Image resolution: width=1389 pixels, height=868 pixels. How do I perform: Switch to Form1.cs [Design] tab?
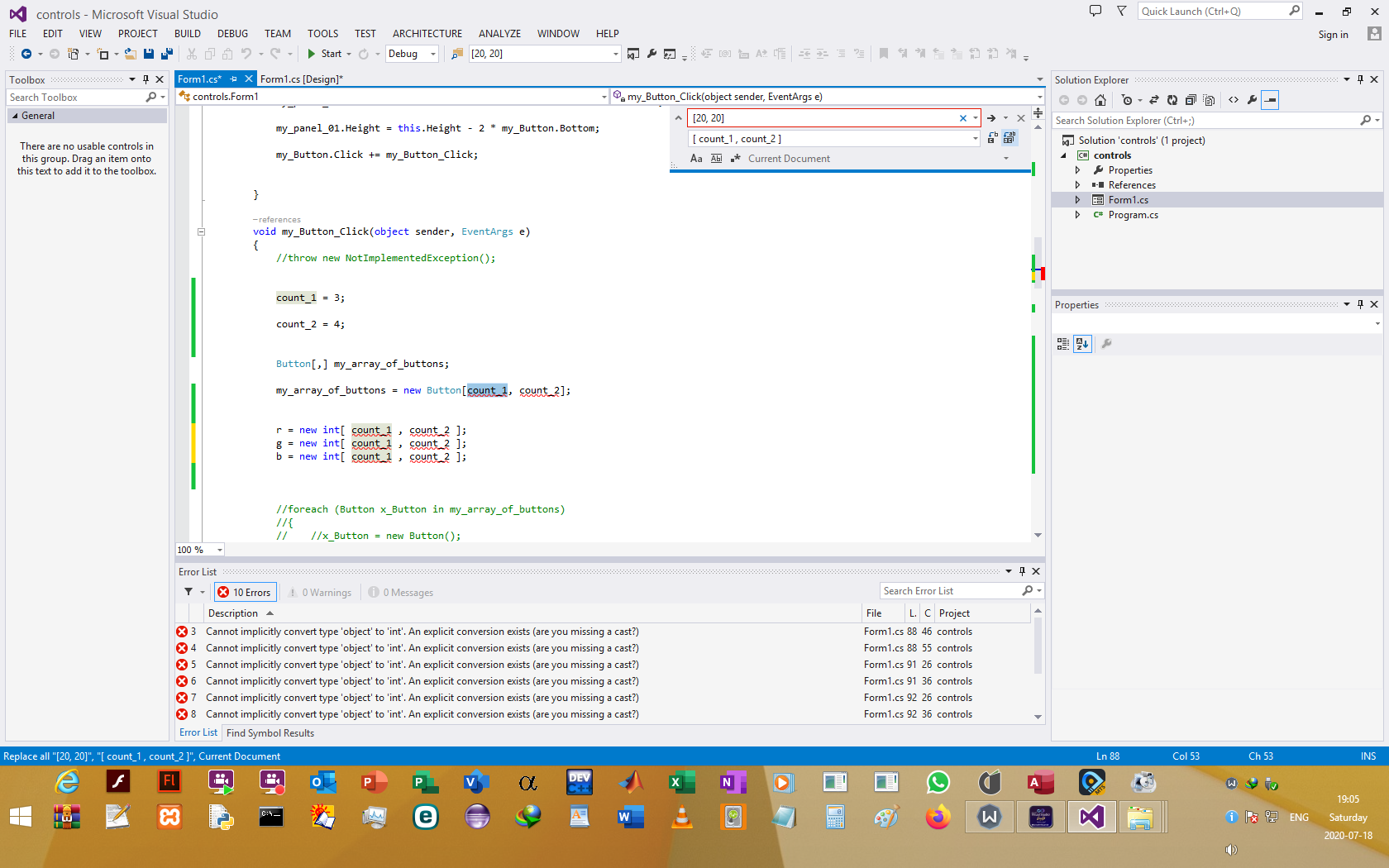pos(300,79)
